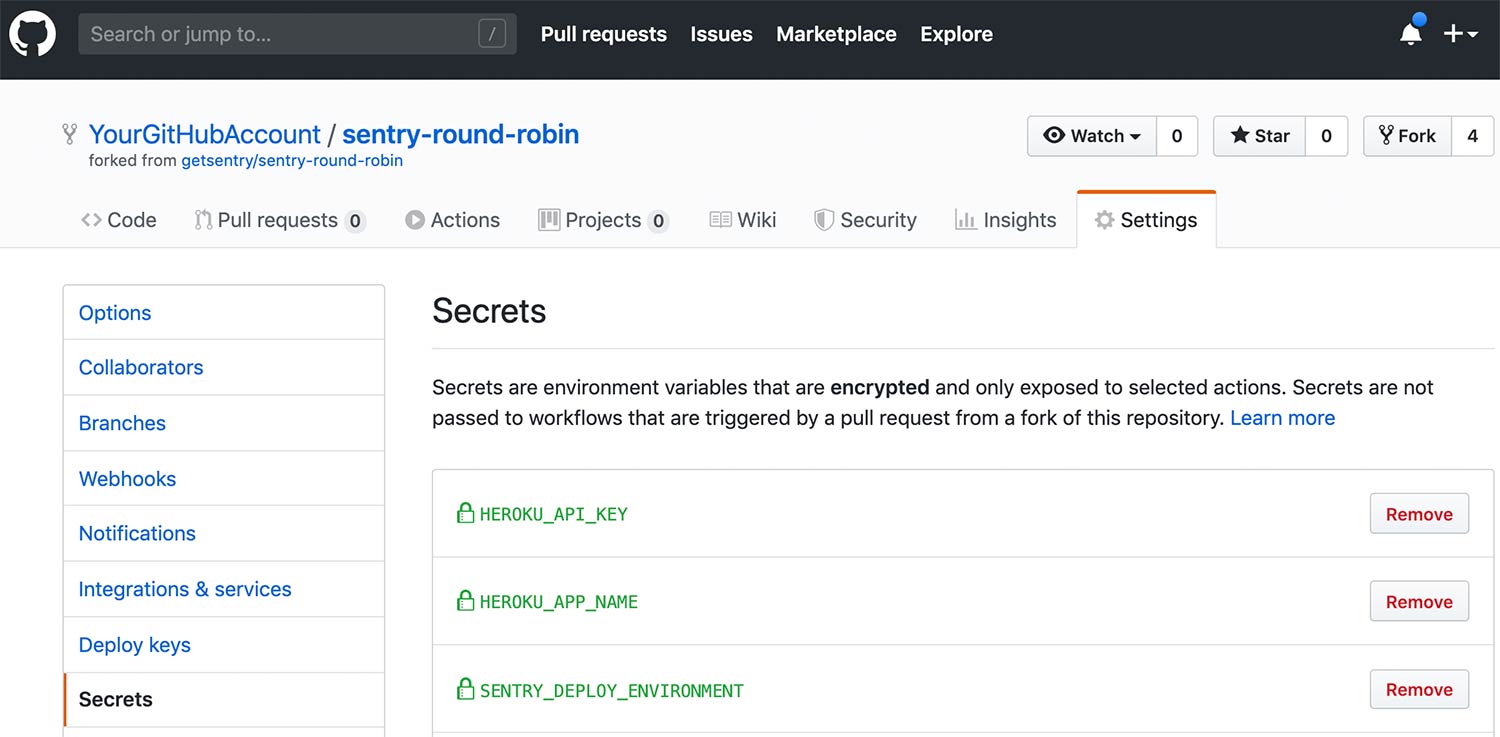Remove the SENTRY_DEPLOY_ENVIRONMENT secret
Image resolution: width=1500 pixels, height=737 pixels.
1418,690
